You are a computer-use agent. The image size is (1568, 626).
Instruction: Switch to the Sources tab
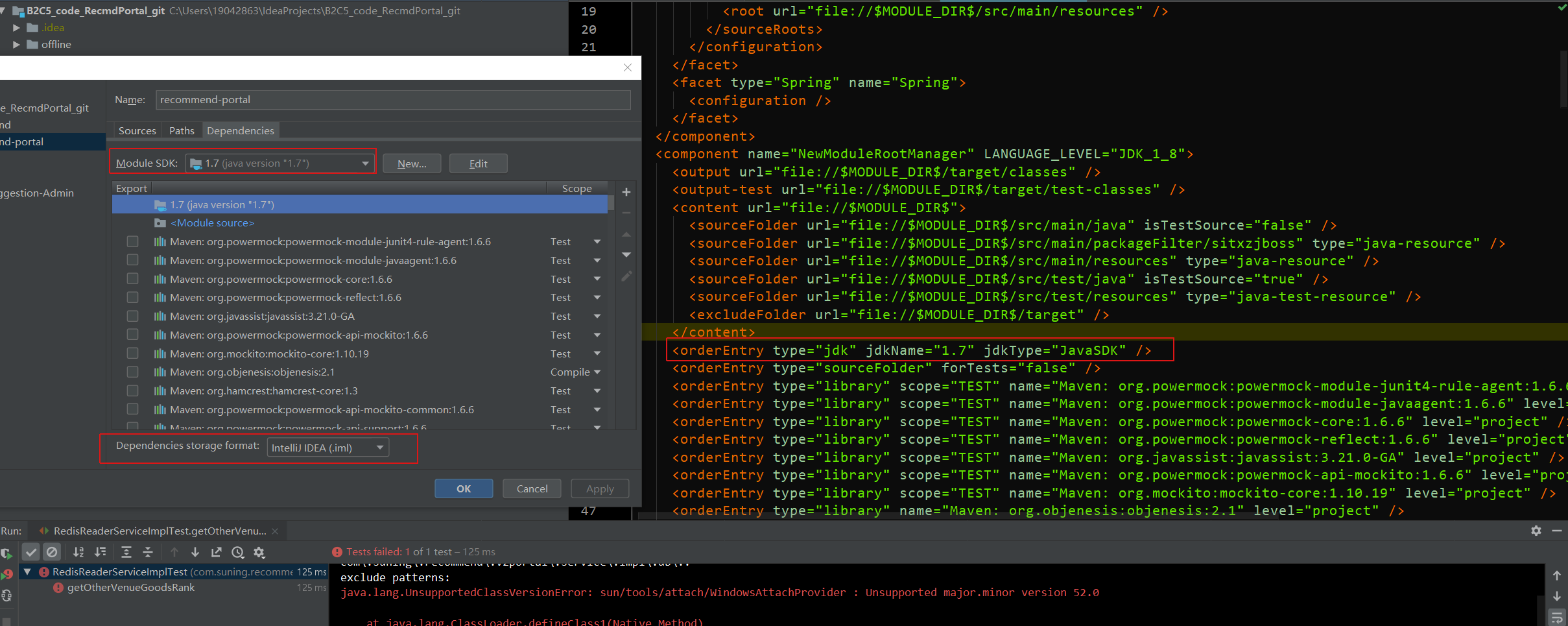[x=137, y=130]
